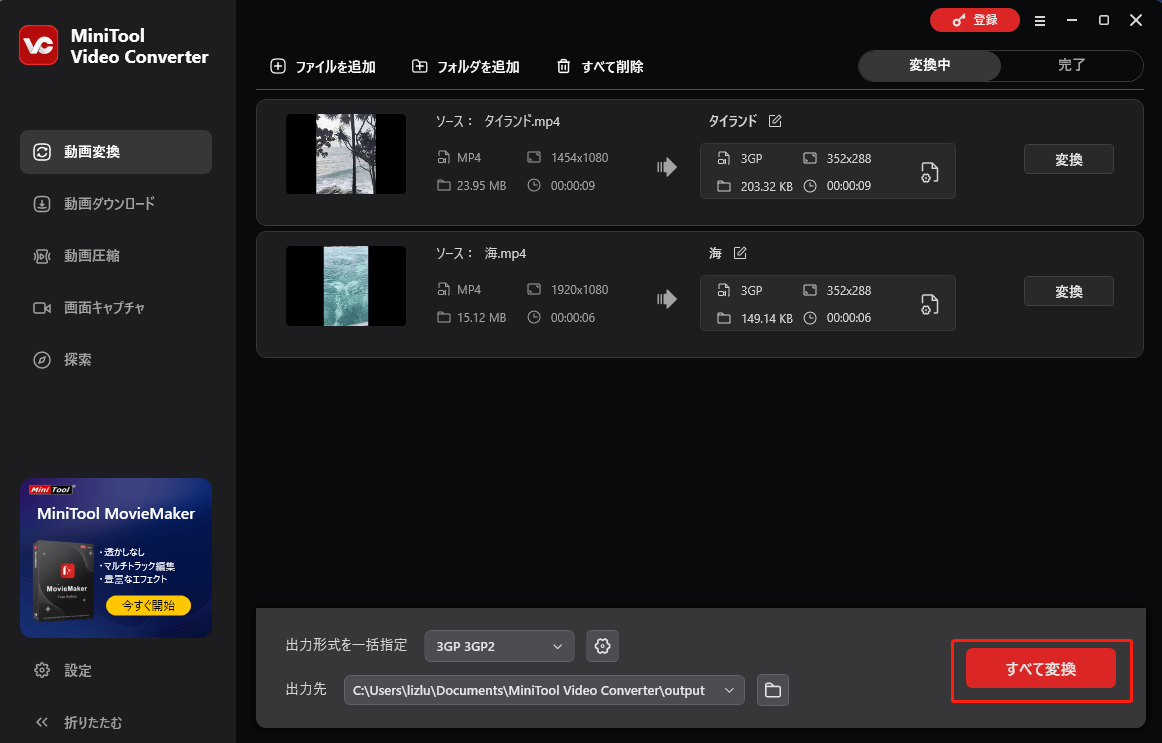
Task: Click the 出力形式を一括指定 label
Action: 346,645
